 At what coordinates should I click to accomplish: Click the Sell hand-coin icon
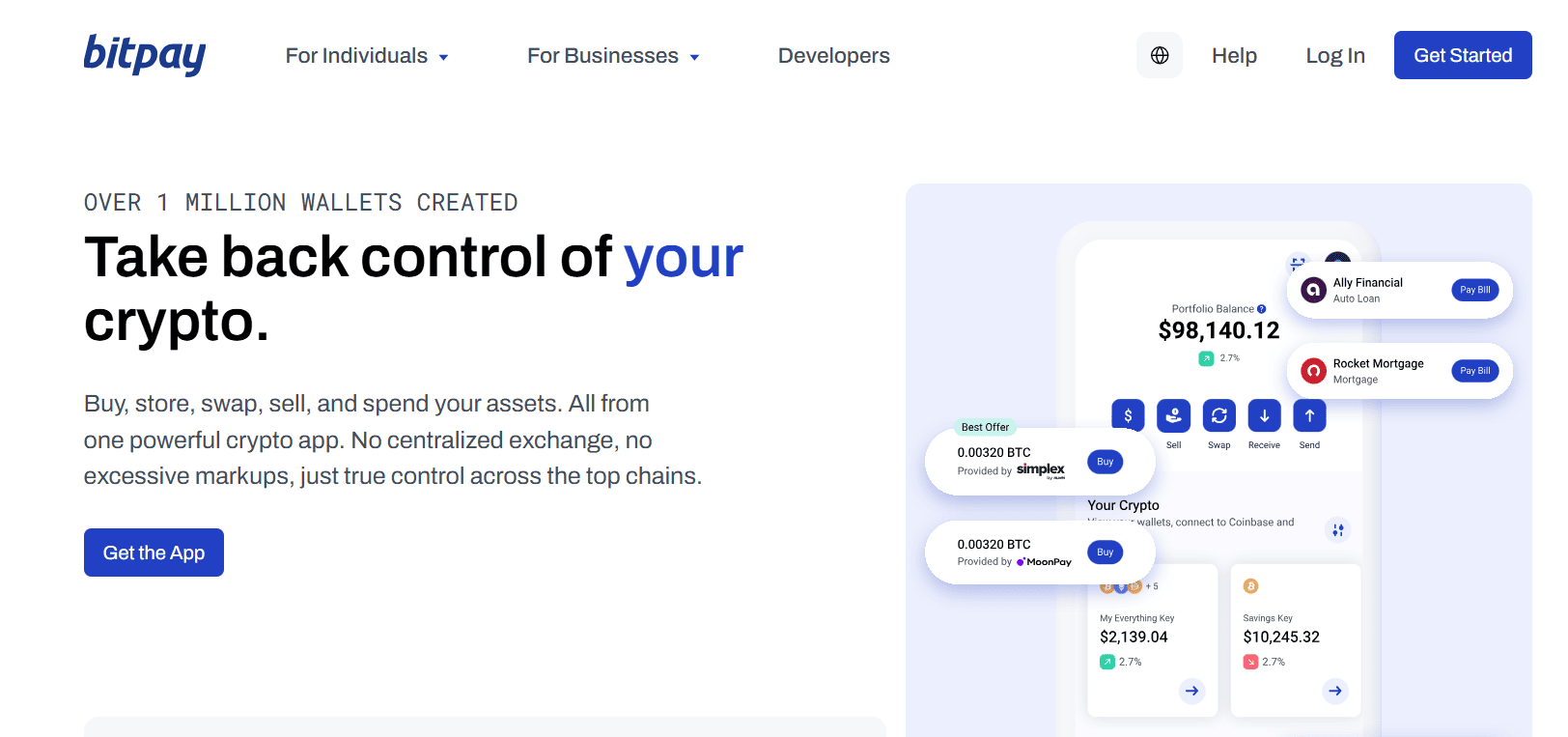1173,415
